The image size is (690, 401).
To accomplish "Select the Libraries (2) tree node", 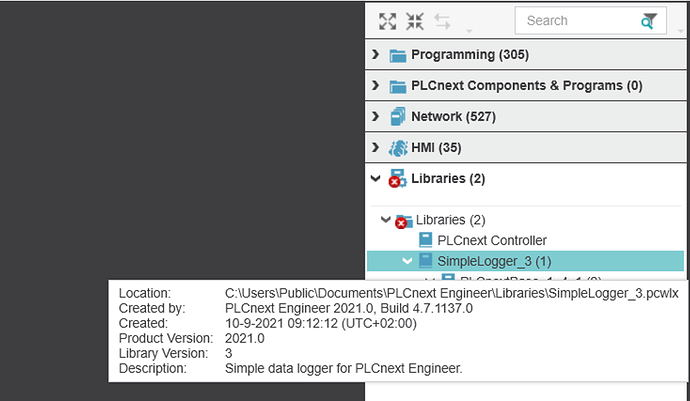I will [451, 220].
